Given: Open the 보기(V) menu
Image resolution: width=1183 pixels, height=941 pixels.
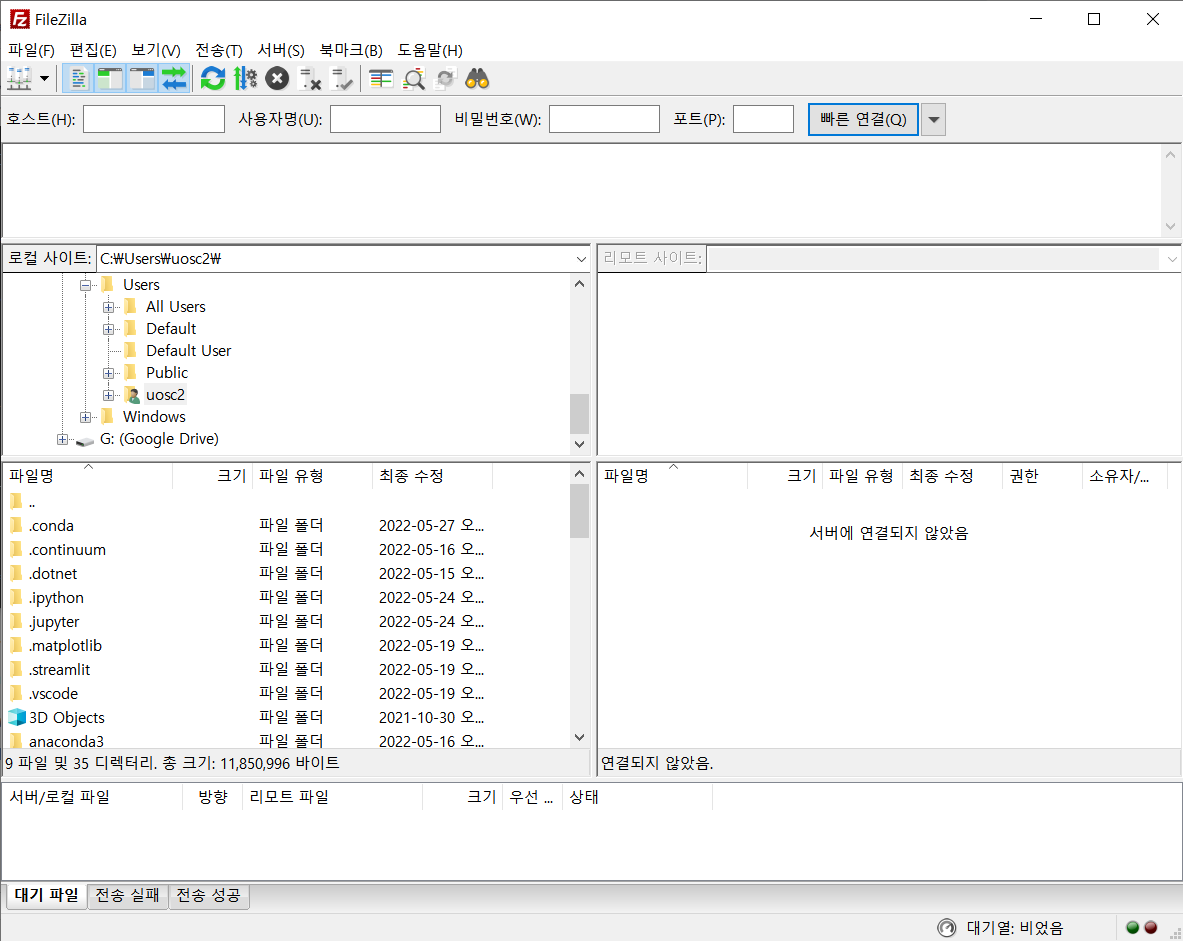Looking at the screenshot, I should pyautogui.click(x=155, y=50).
